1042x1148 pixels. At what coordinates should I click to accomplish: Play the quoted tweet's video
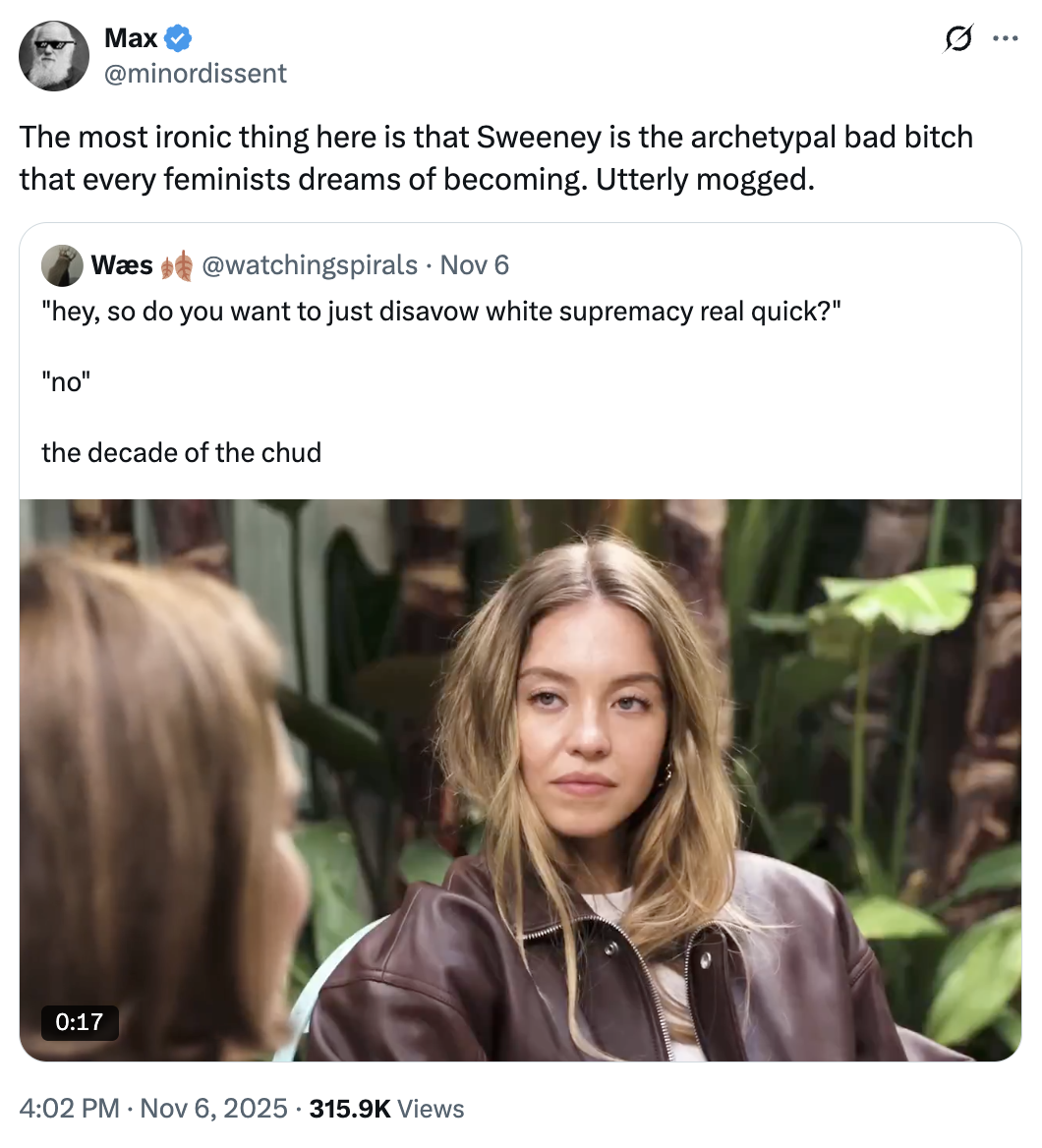520,779
